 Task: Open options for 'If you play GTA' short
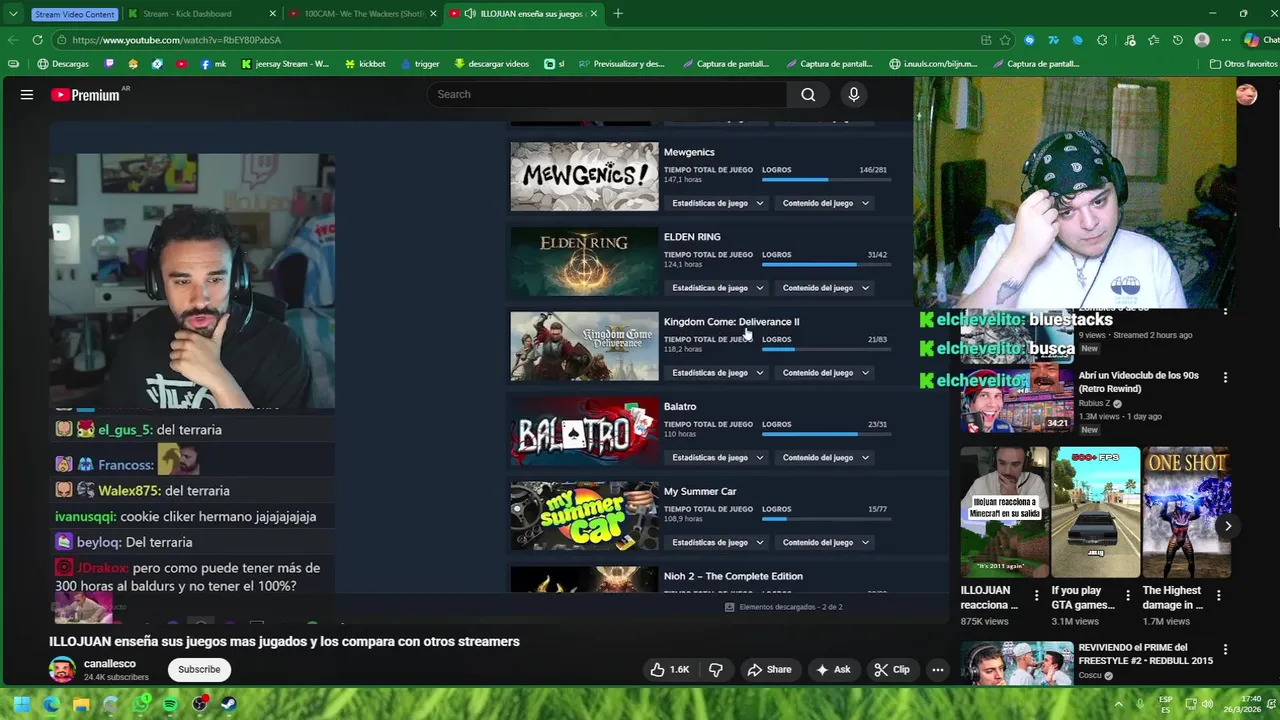coord(1127,596)
